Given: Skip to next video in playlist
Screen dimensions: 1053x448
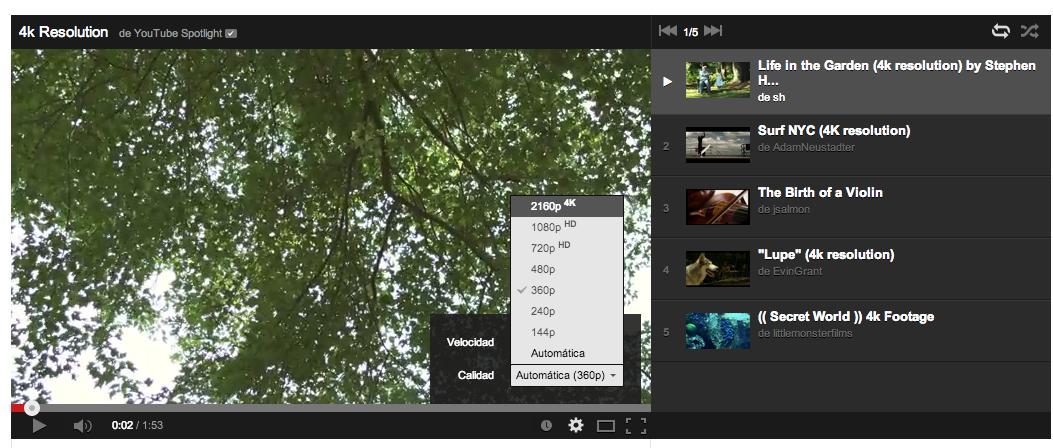Looking at the screenshot, I should click(713, 31).
